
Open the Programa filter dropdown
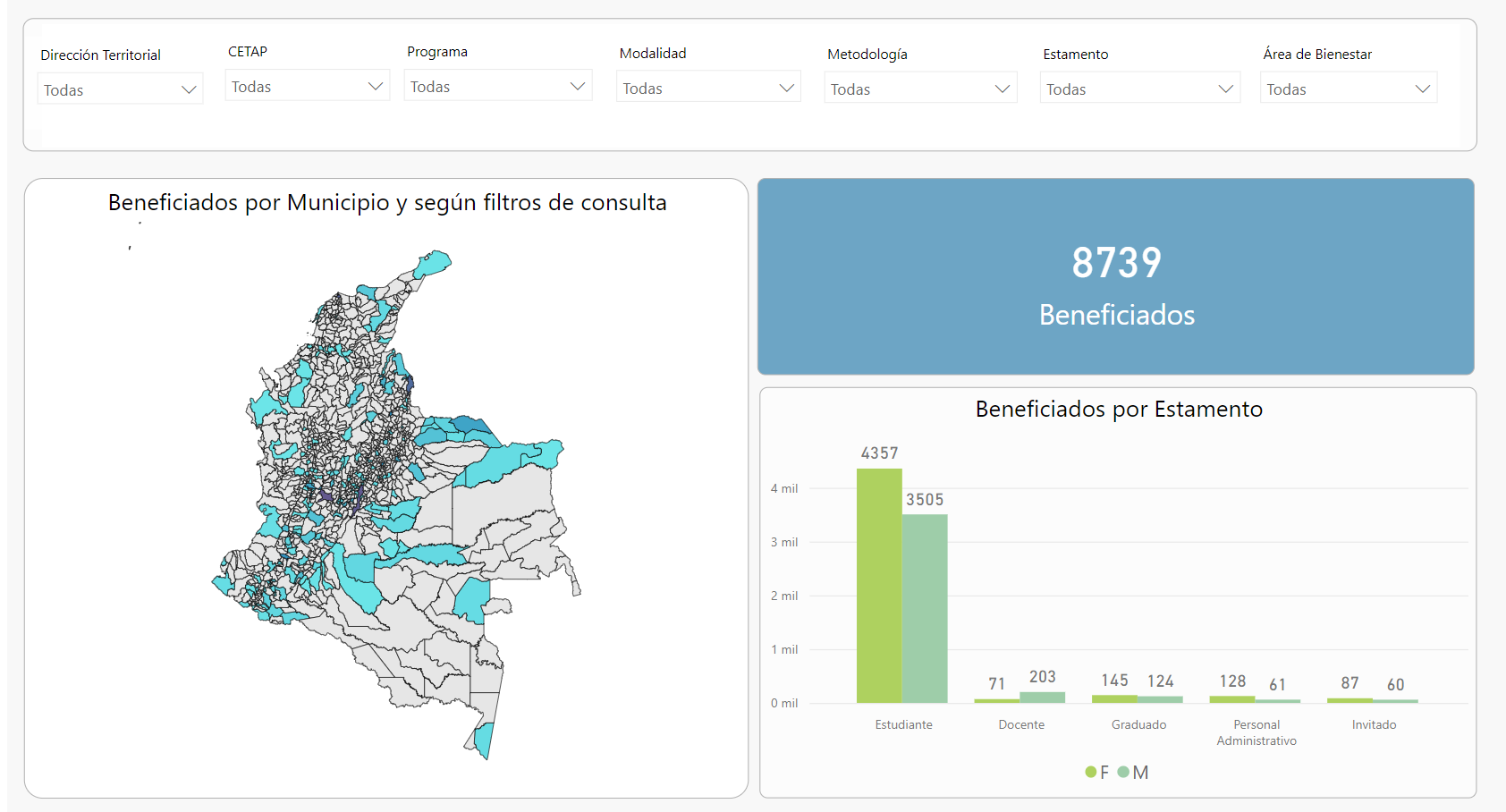(x=497, y=87)
